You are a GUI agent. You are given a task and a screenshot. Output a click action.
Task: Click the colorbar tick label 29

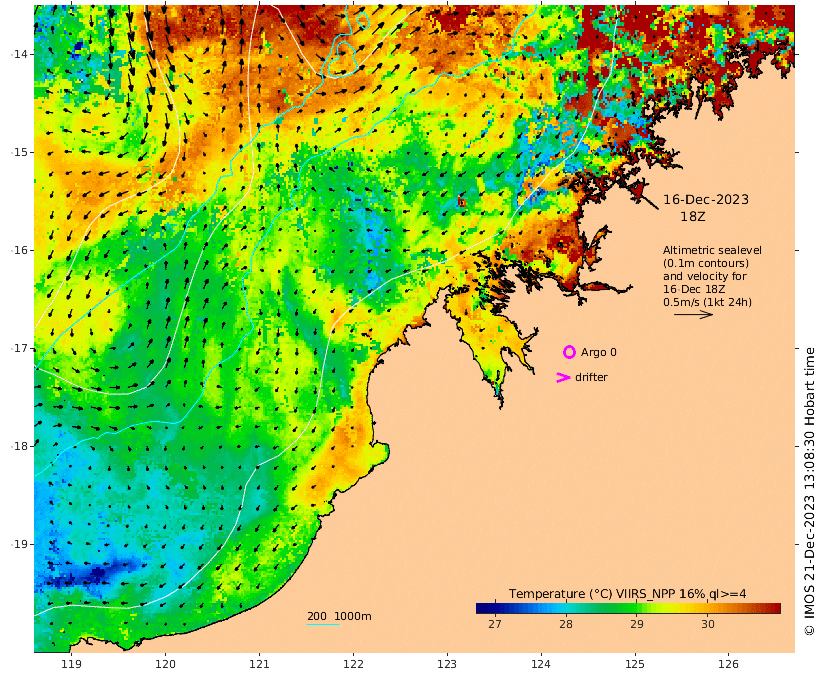click(636, 624)
